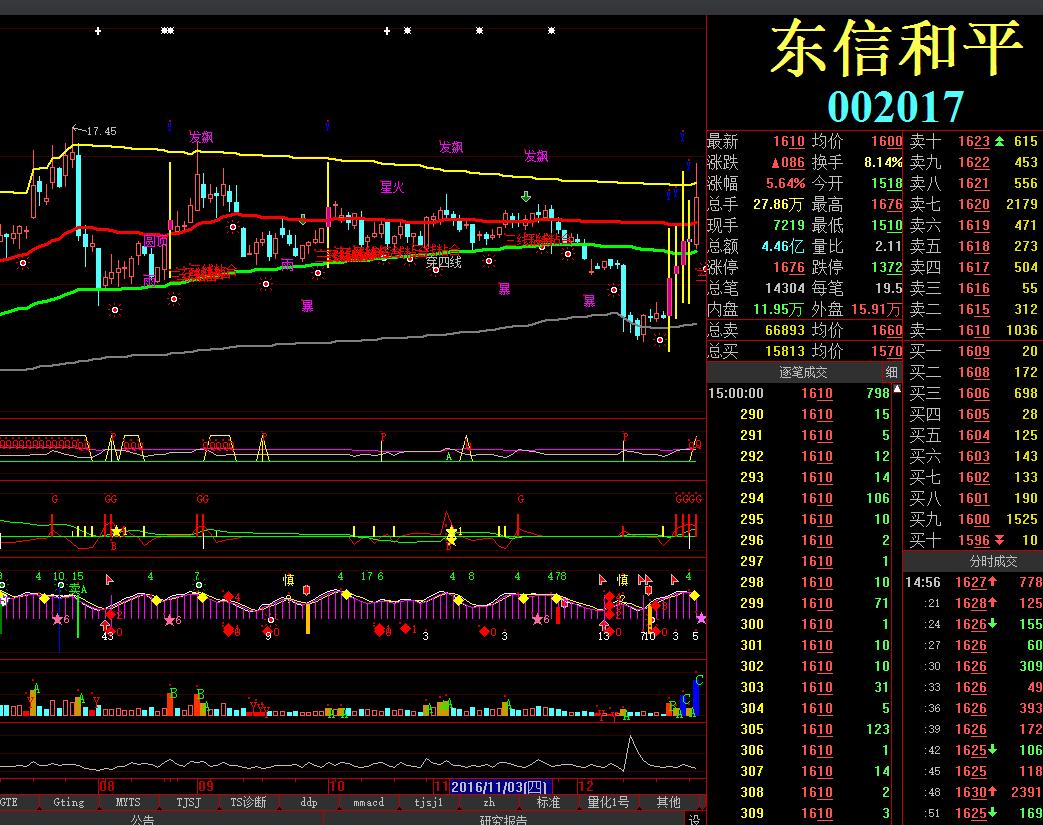Switch to the TS诊断 tab
The image size is (1043, 825).
click(248, 802)
